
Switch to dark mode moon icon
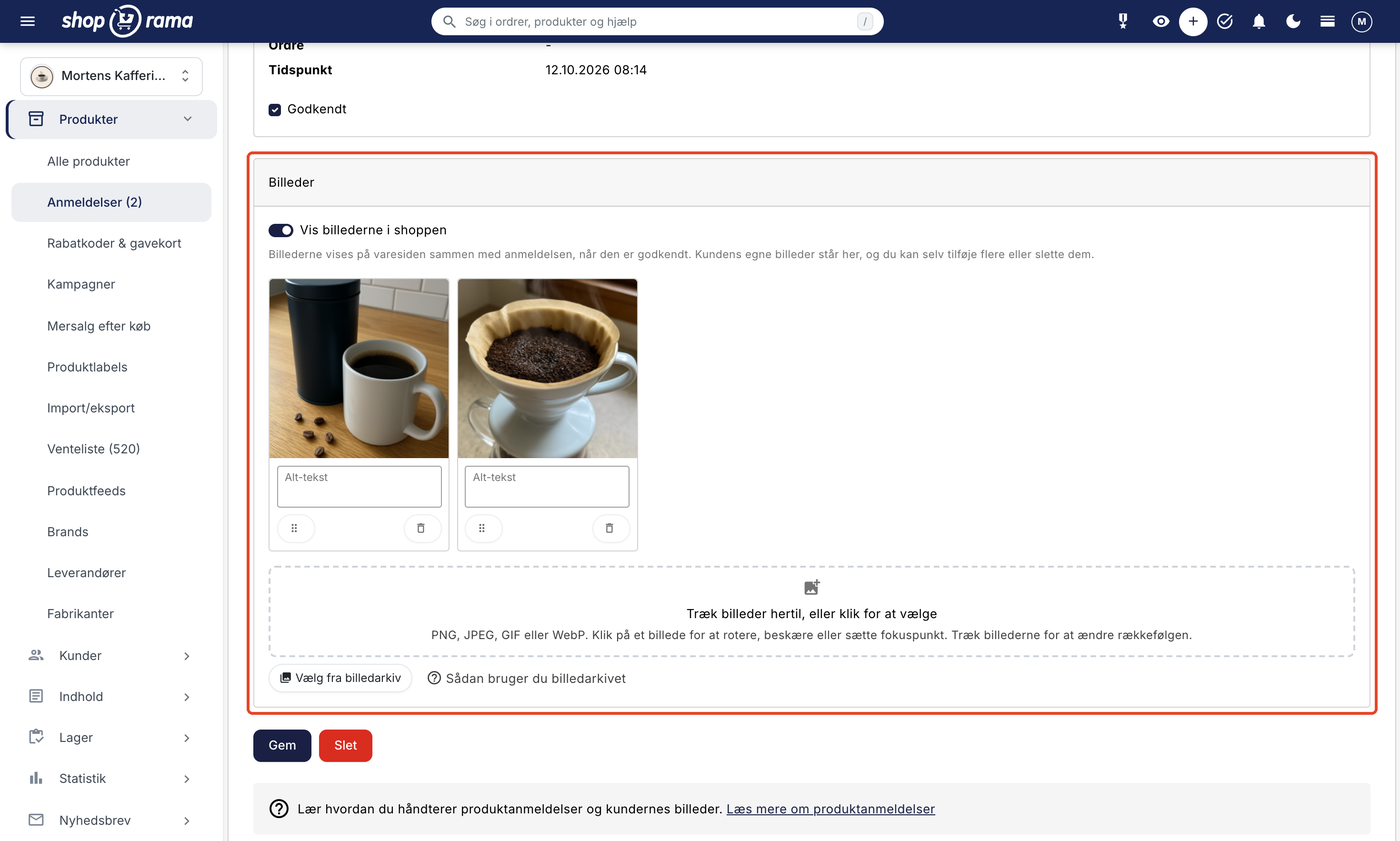(1293, 21)
